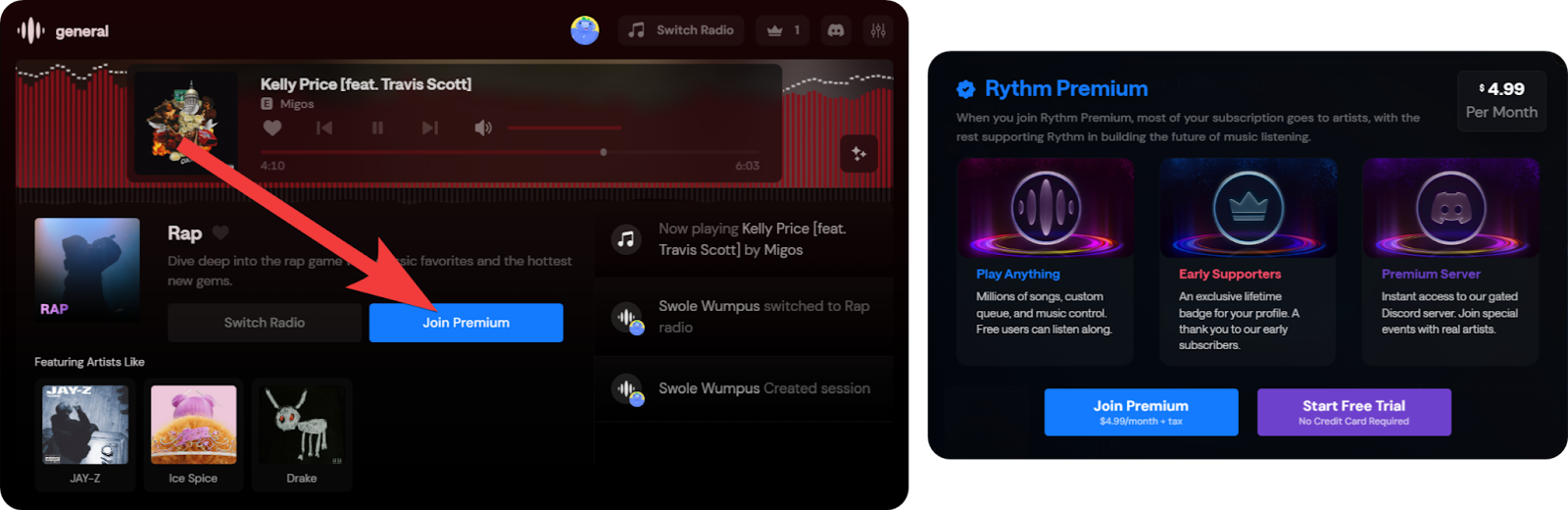The height and width of the screenshot is (510, 1568).
Task: Select the 'Created session' activity entry
Action: pyautogui.click(x=744, y=388)
